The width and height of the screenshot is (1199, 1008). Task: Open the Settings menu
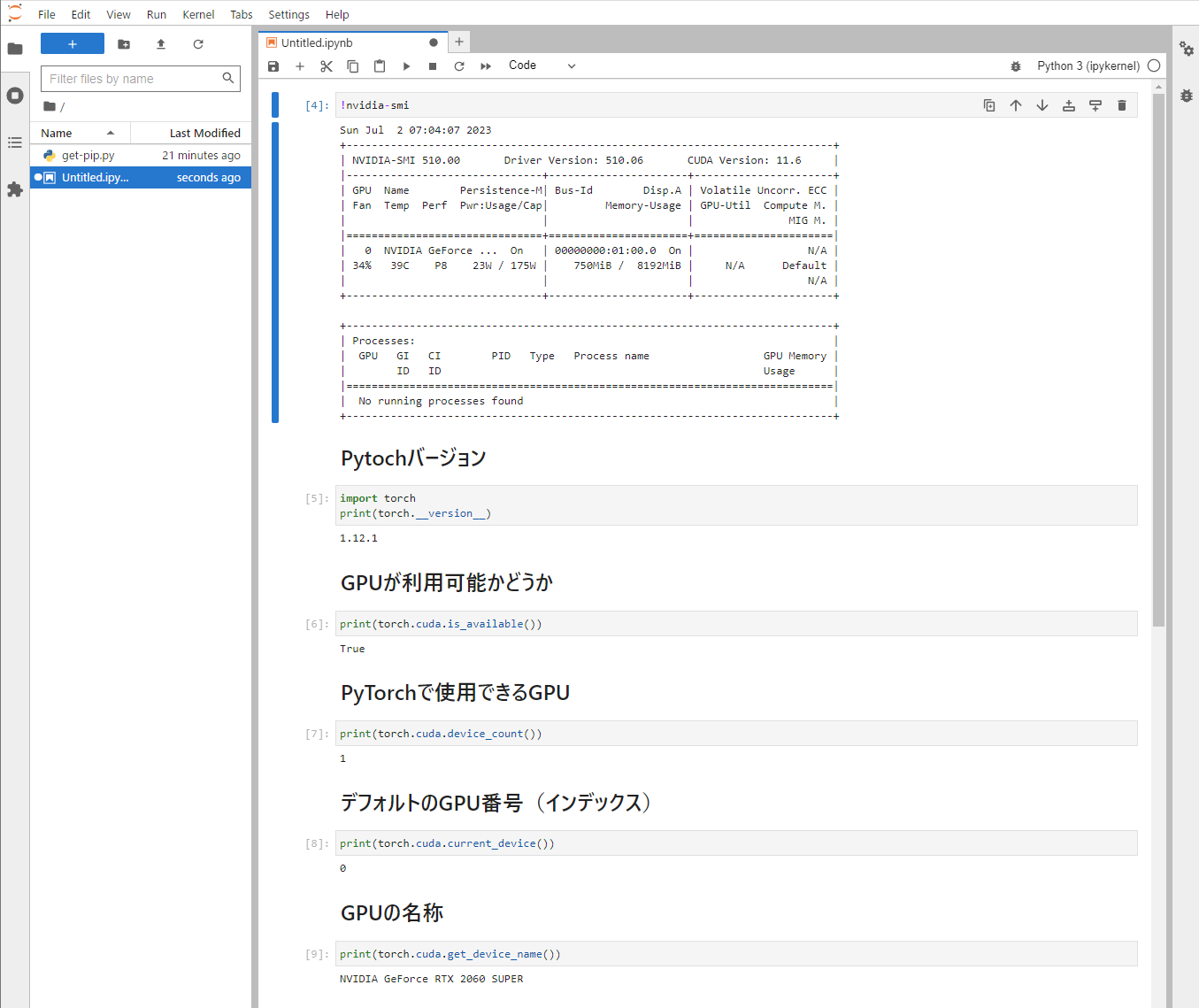(x=288, y=14)
